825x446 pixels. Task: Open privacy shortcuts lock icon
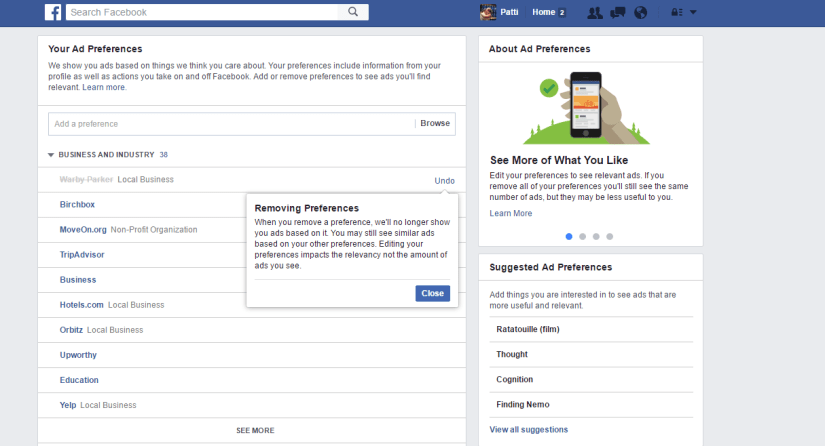pyautogui.click(x=677, y=12)
